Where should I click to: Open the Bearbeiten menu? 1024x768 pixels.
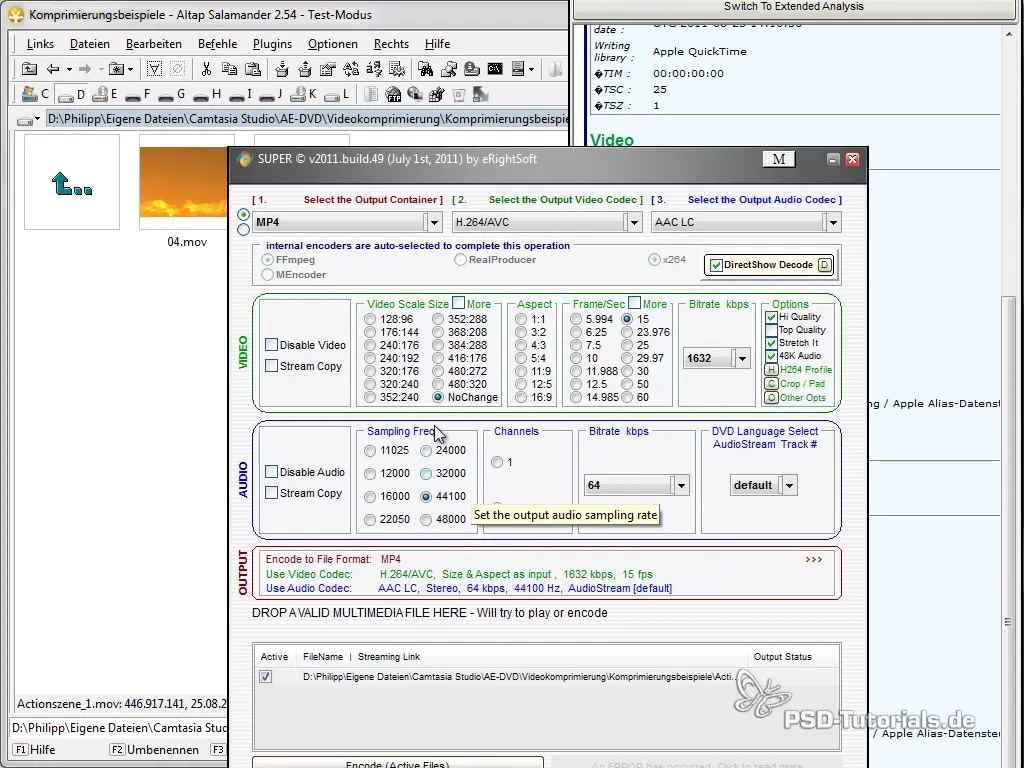pos(153,44)
